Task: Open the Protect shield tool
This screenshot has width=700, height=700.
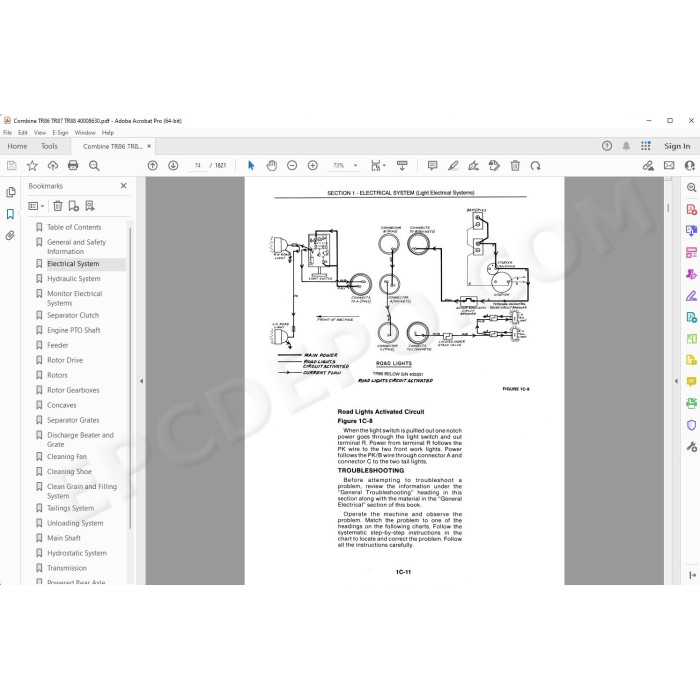Action: tap(691, 425)
